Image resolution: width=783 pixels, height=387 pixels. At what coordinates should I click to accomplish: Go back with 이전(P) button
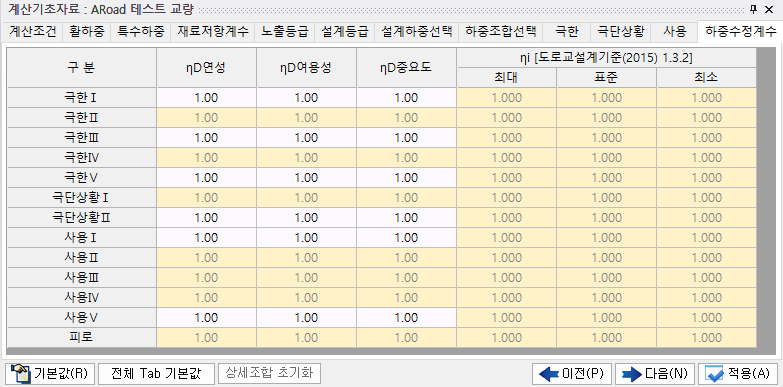(x=572, y=374)
